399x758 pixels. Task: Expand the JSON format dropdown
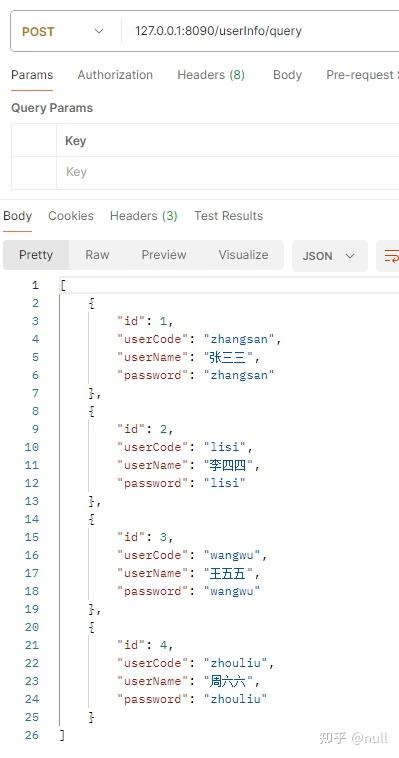click(x=329, y=256)
